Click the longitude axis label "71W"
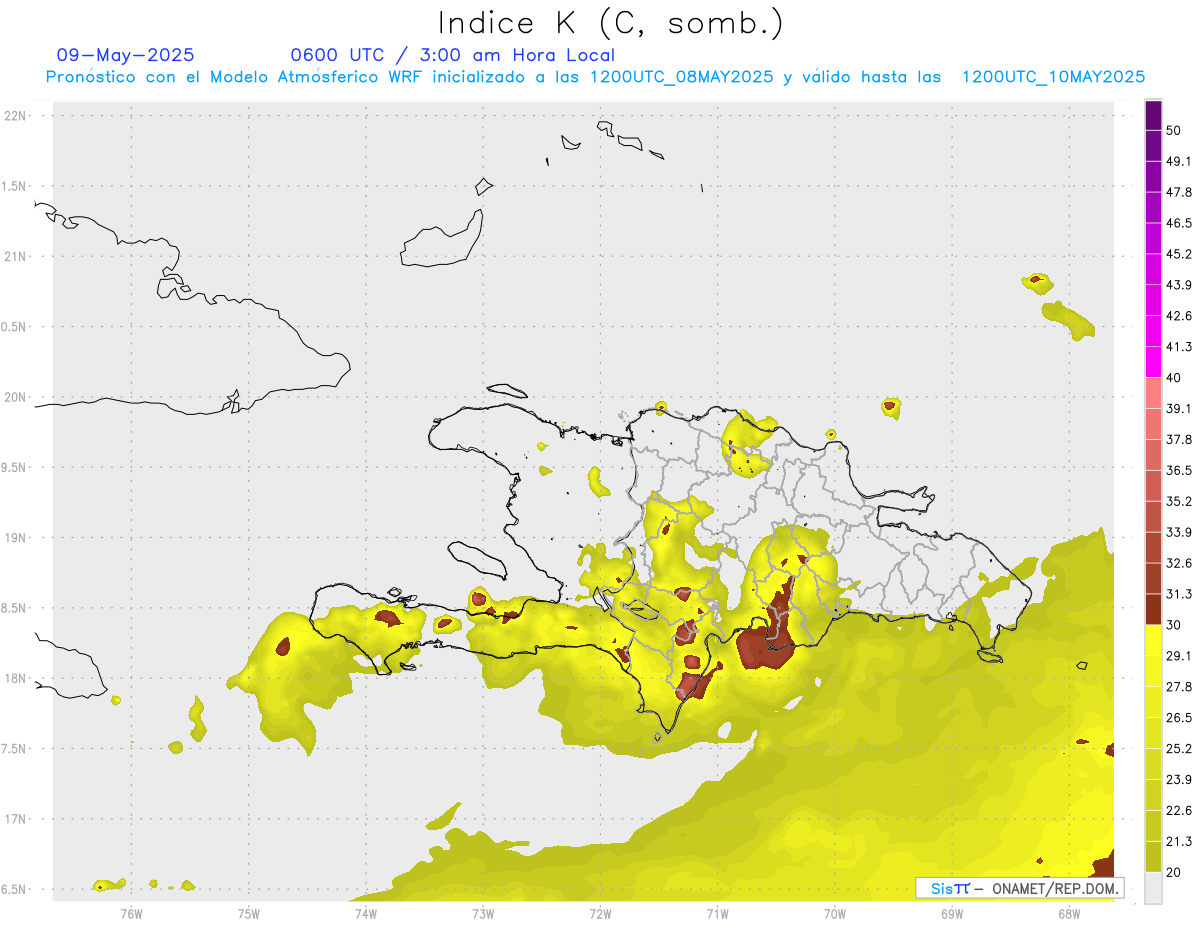Screen dimensions: 1200x927 coord(717,912)
